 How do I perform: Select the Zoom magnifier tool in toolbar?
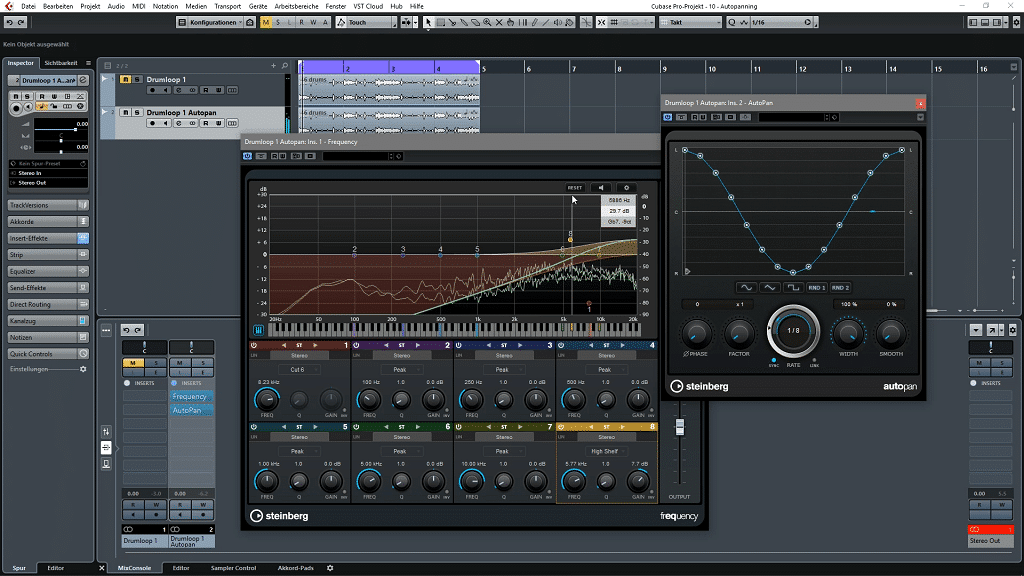click(487, 22)
